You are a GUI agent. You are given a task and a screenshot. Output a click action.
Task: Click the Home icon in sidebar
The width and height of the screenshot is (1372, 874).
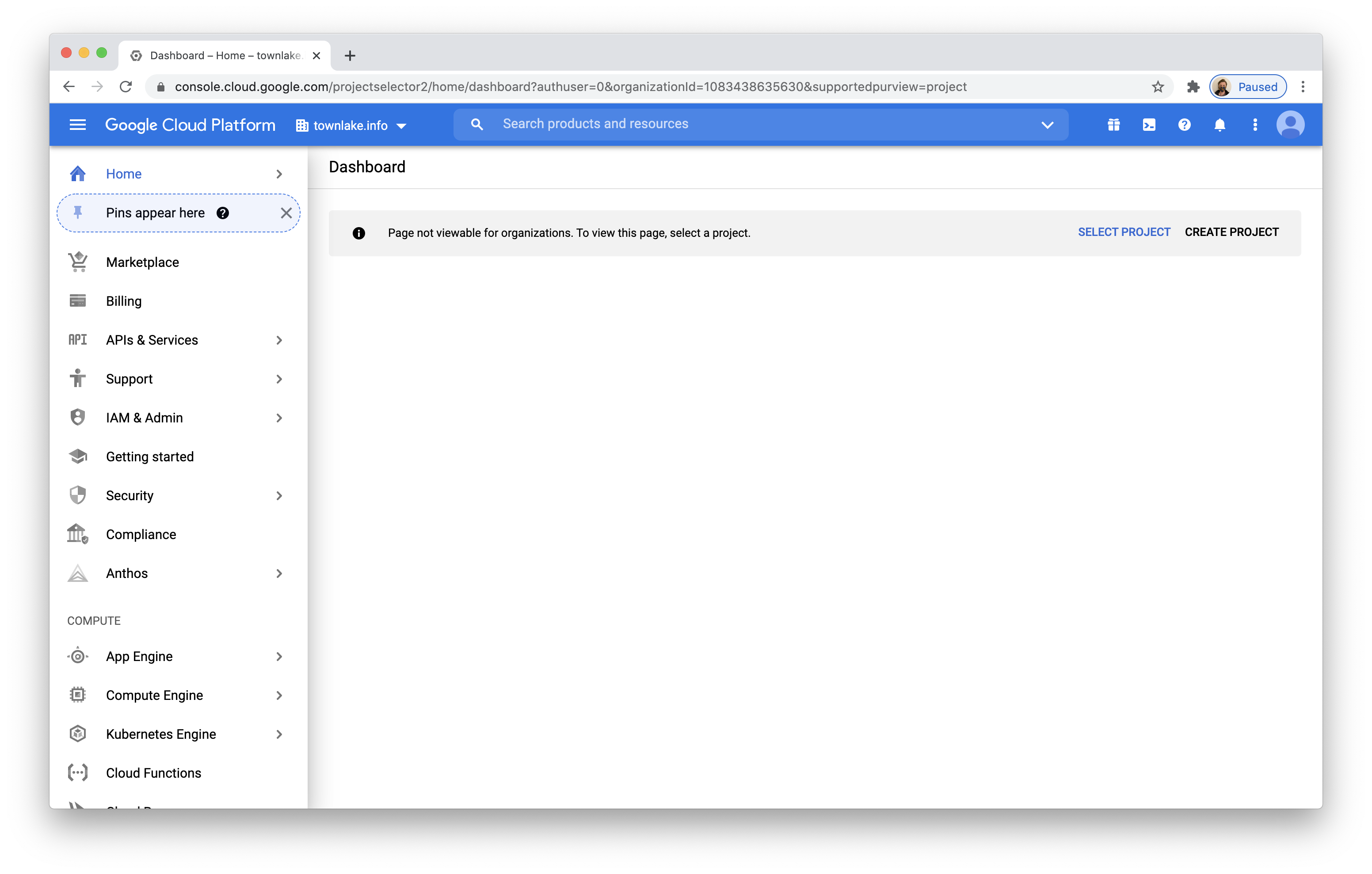pyautogui.click(x=77, y=174)
